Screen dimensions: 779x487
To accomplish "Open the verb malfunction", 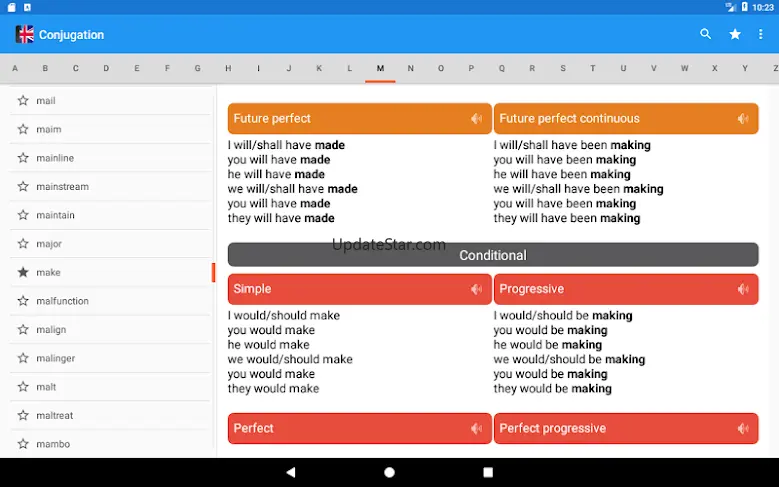I will click(x=63, y=301).
